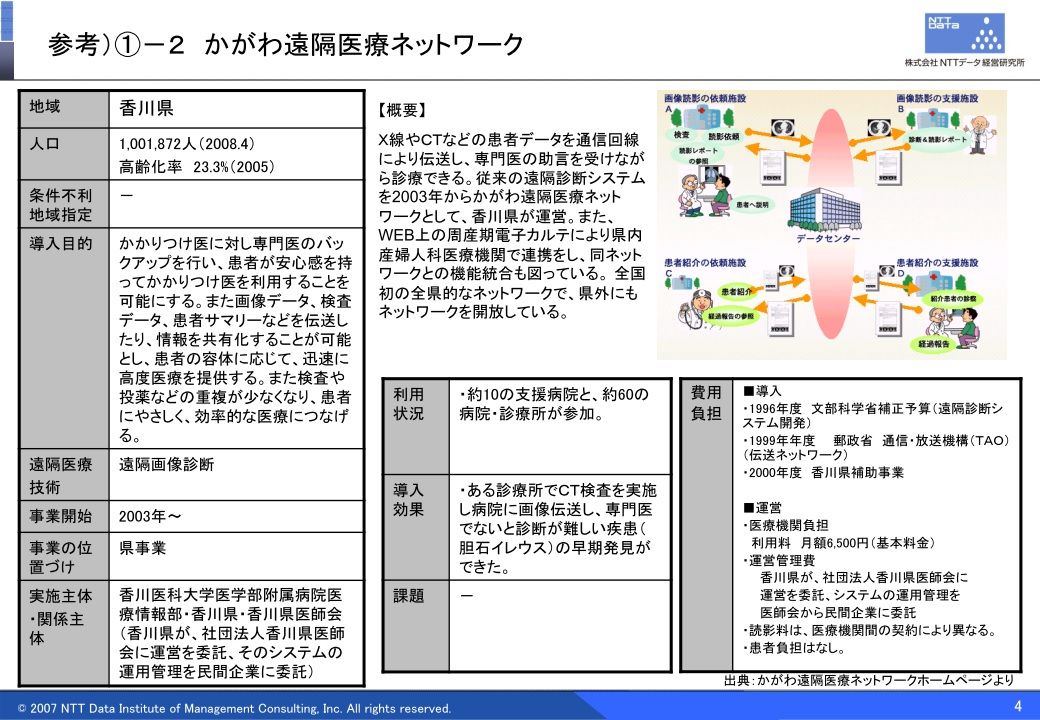
Task: Click the 事業の位置づけ row header
Action: point(64,557)
